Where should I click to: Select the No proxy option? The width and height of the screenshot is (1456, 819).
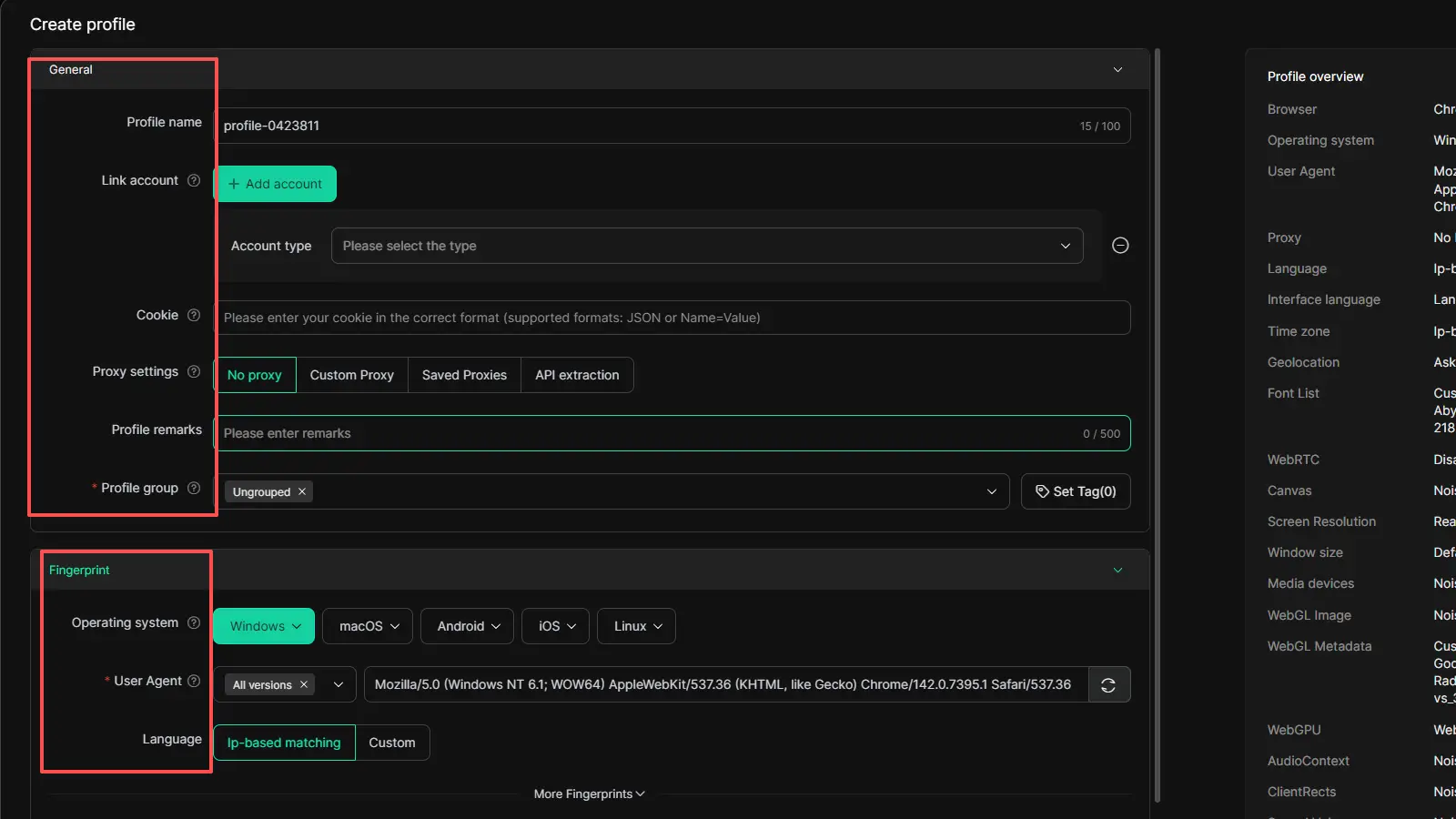(255, 375)
